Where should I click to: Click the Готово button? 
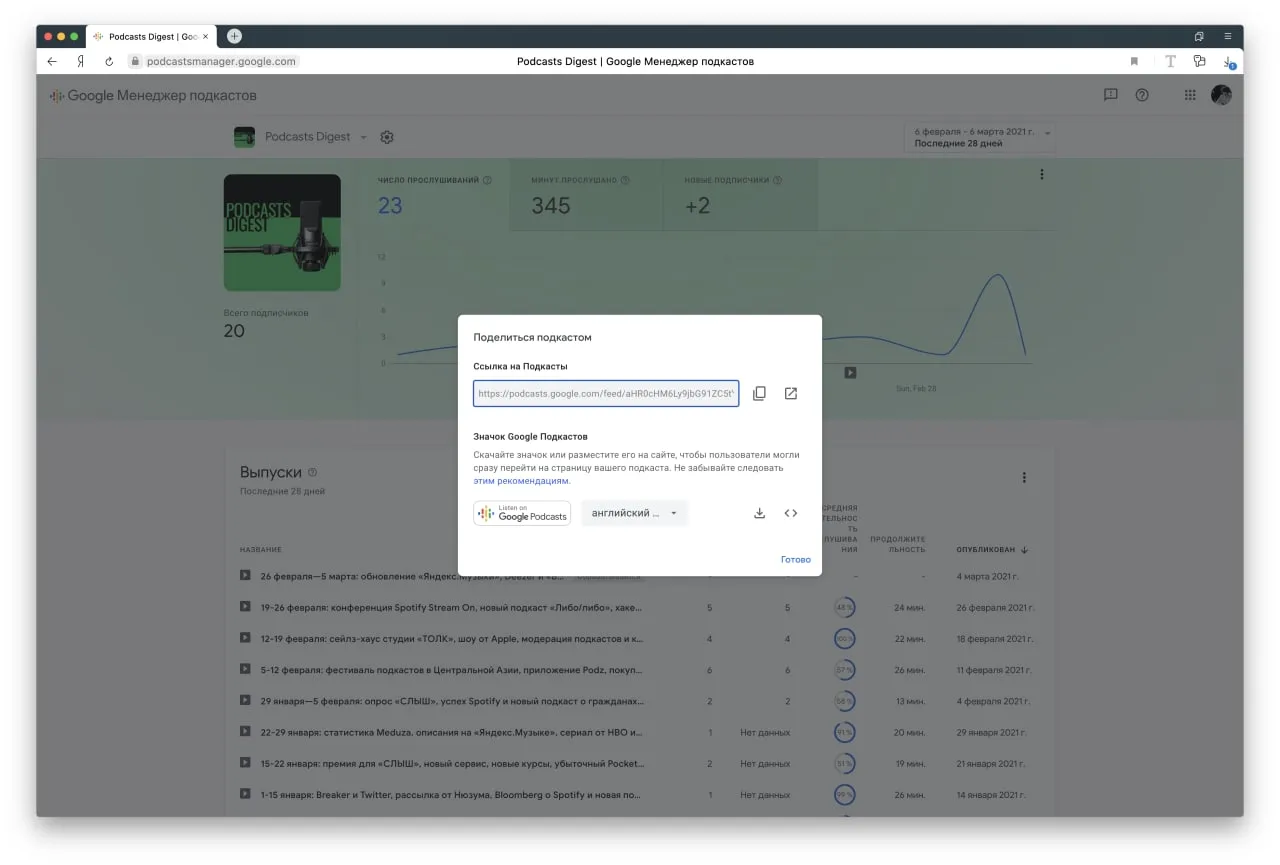click(796, 559)
